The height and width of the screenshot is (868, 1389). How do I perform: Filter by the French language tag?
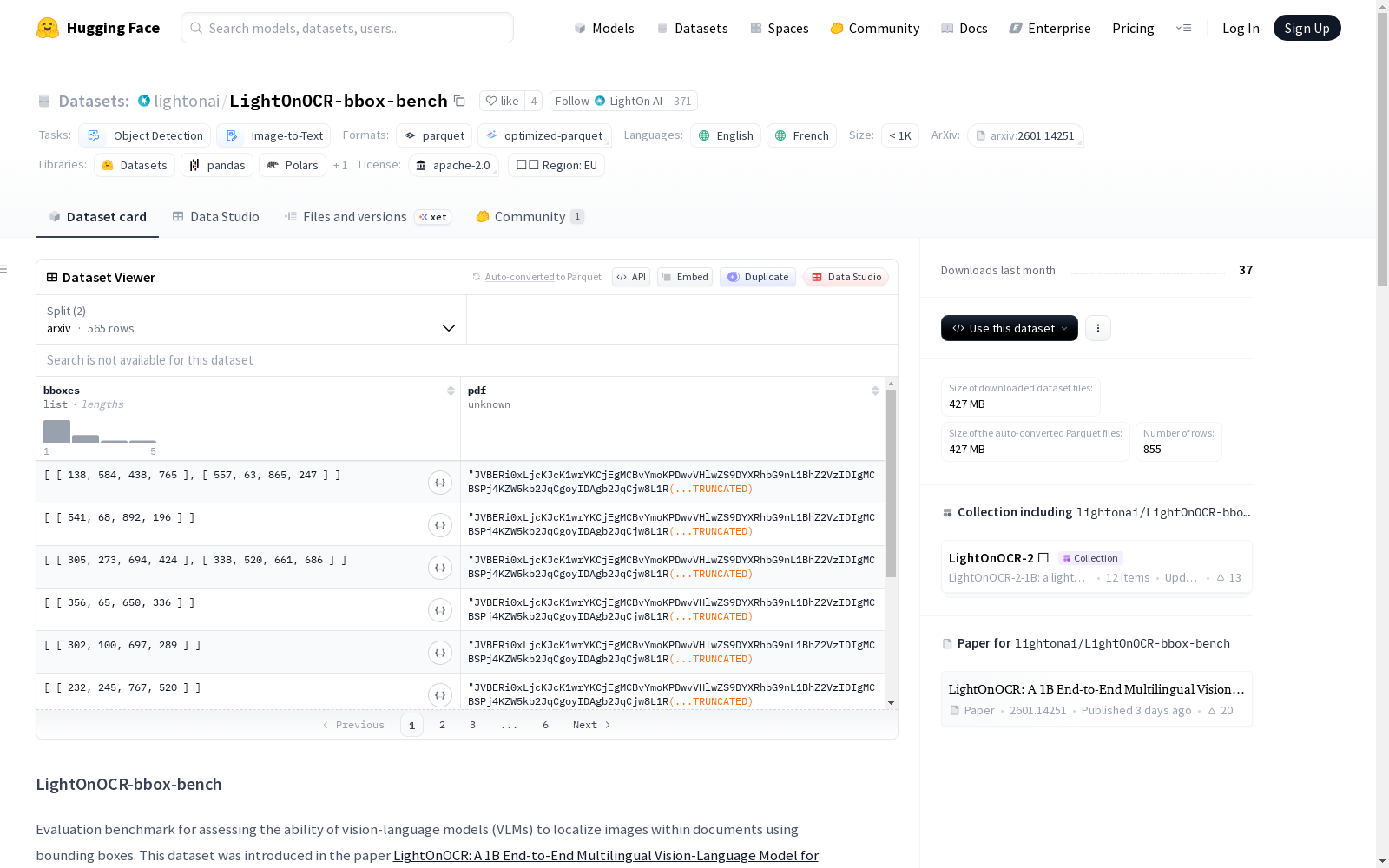tap(801, 135)
